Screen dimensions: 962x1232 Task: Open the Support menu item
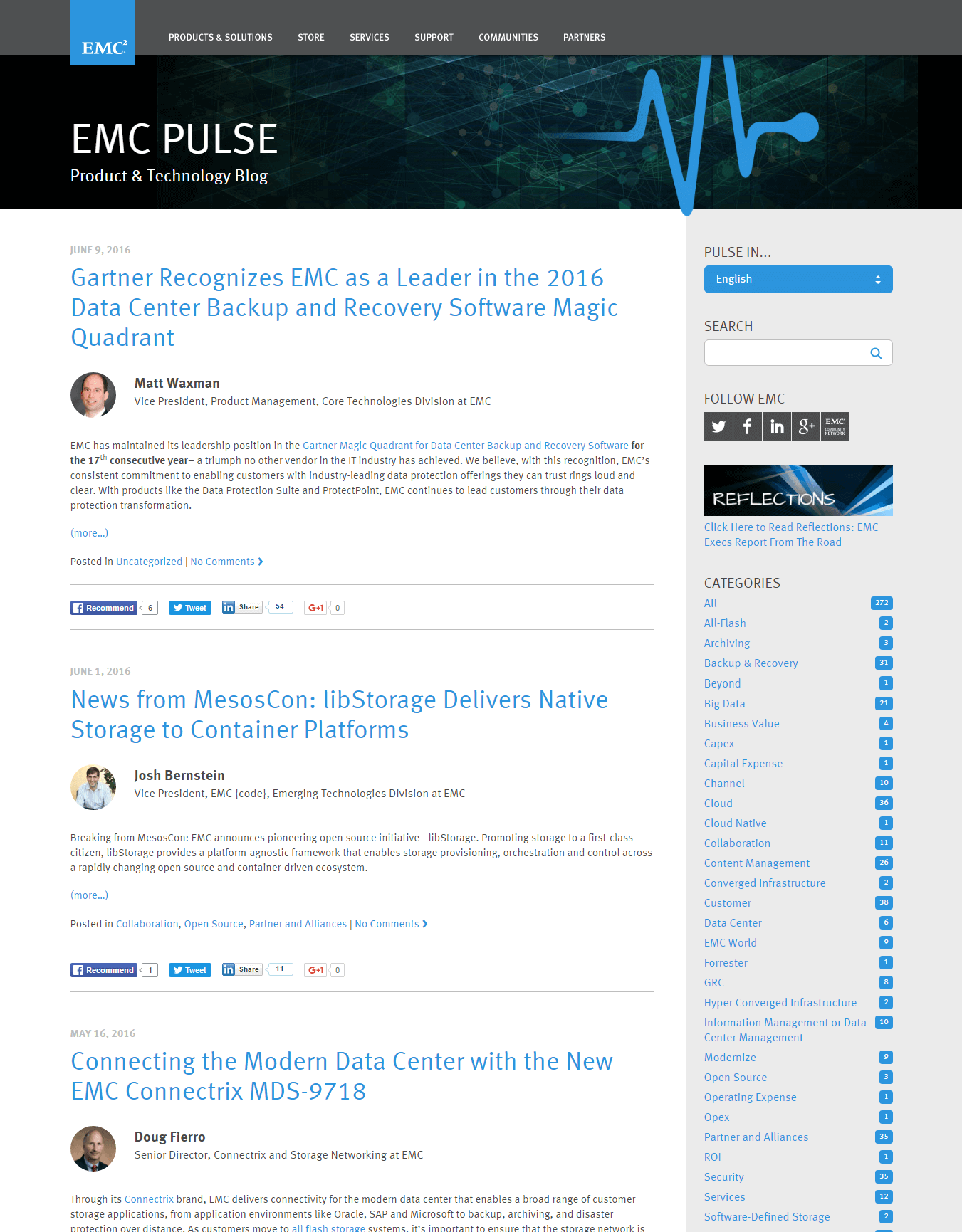434,37
